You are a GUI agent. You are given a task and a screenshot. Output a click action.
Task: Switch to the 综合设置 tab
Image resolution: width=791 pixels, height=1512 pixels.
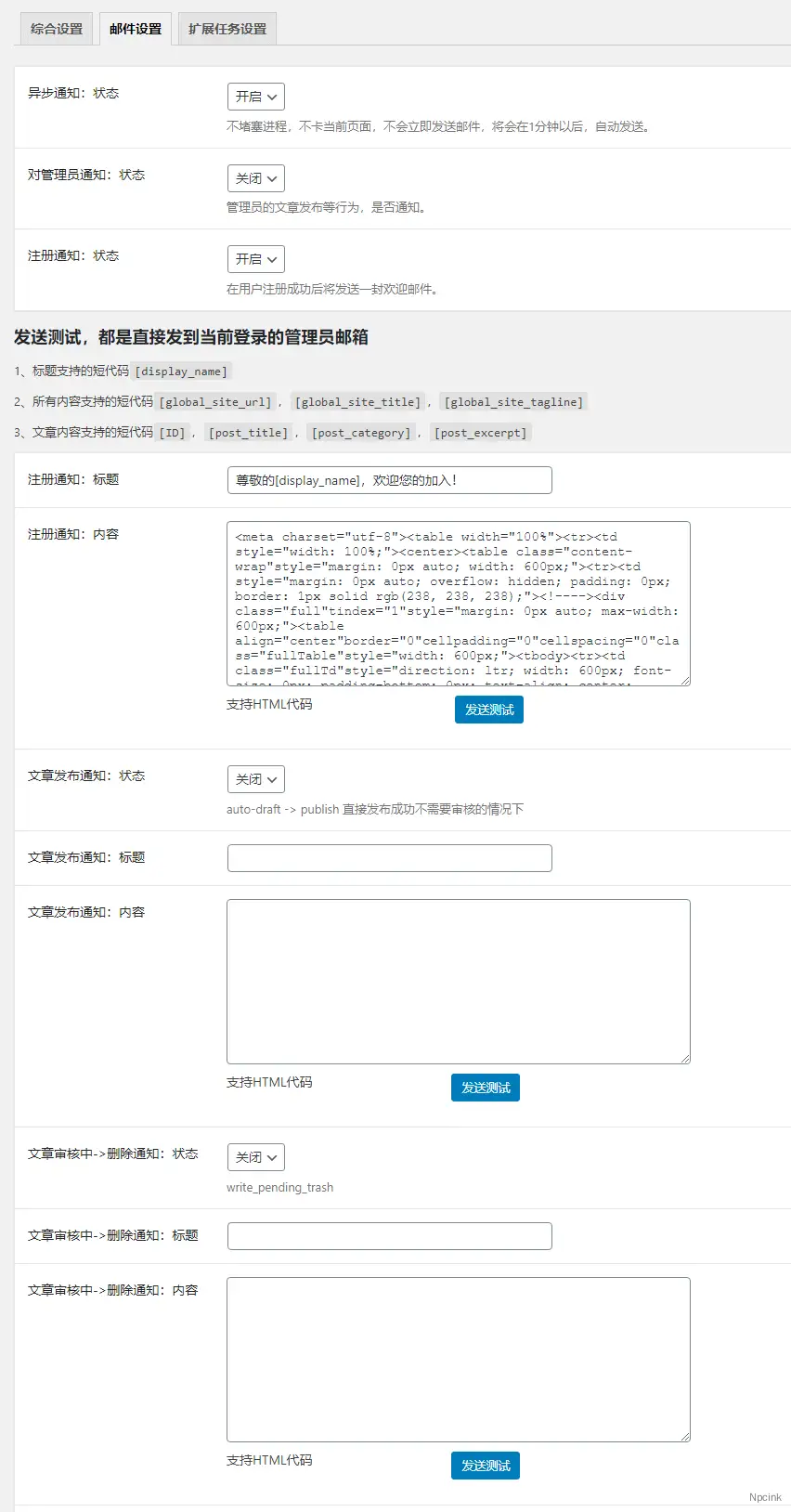57,29
